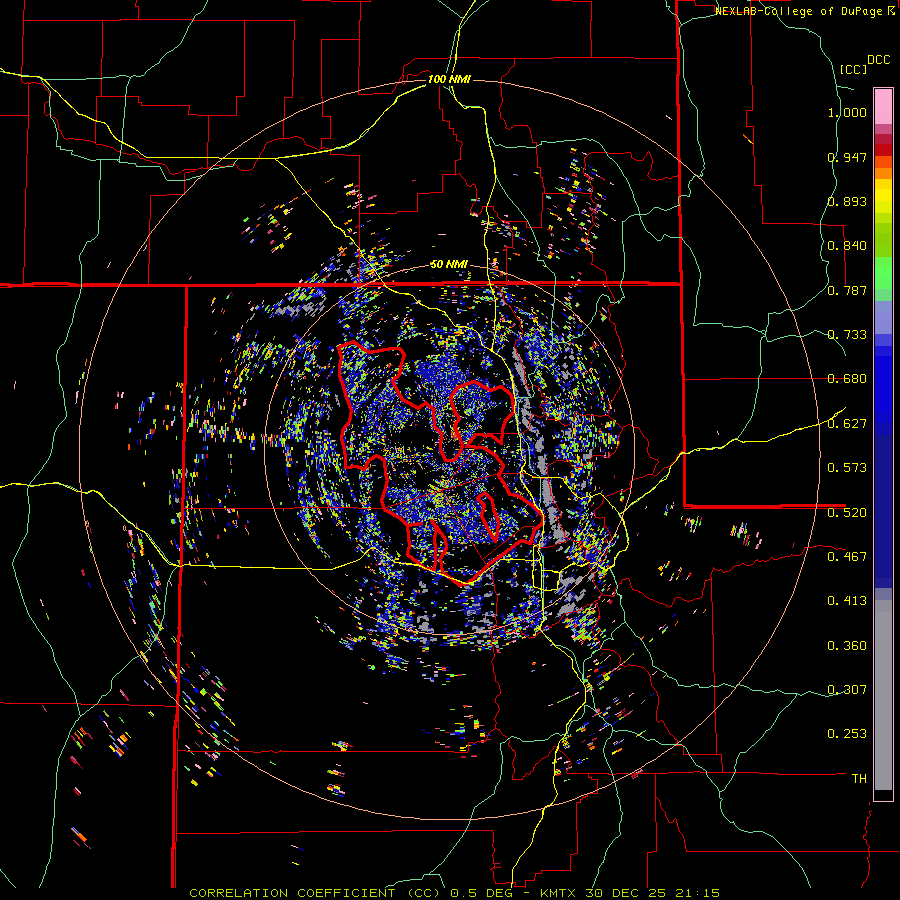
Task: Click the 0.733 scale value
Action: pyautogui.click(x=847, y=335)
